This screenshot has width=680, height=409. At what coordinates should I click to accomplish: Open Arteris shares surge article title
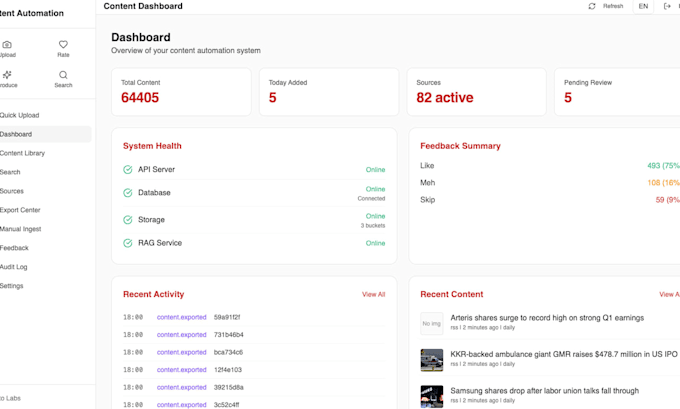pos(547,318)
